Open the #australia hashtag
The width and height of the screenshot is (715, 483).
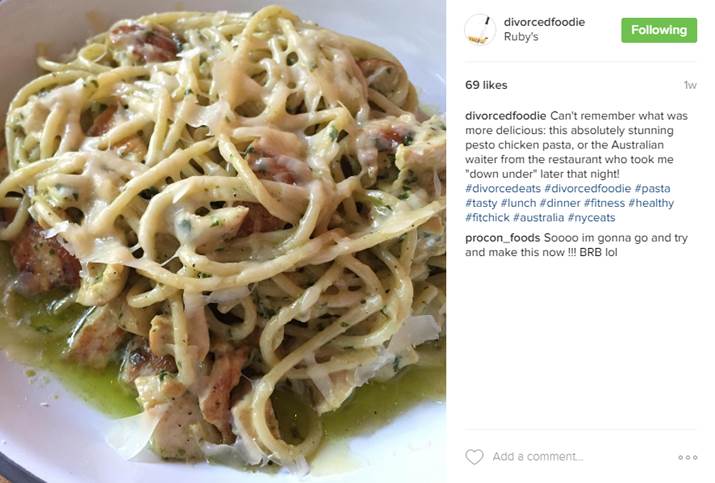539,218
